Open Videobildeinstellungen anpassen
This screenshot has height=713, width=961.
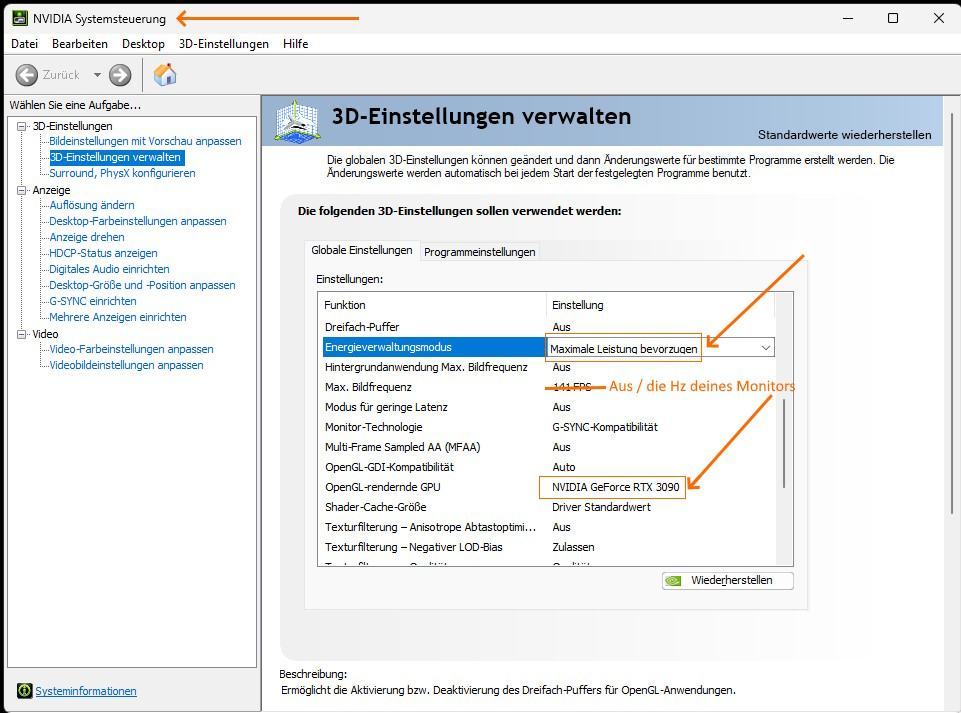126,365
